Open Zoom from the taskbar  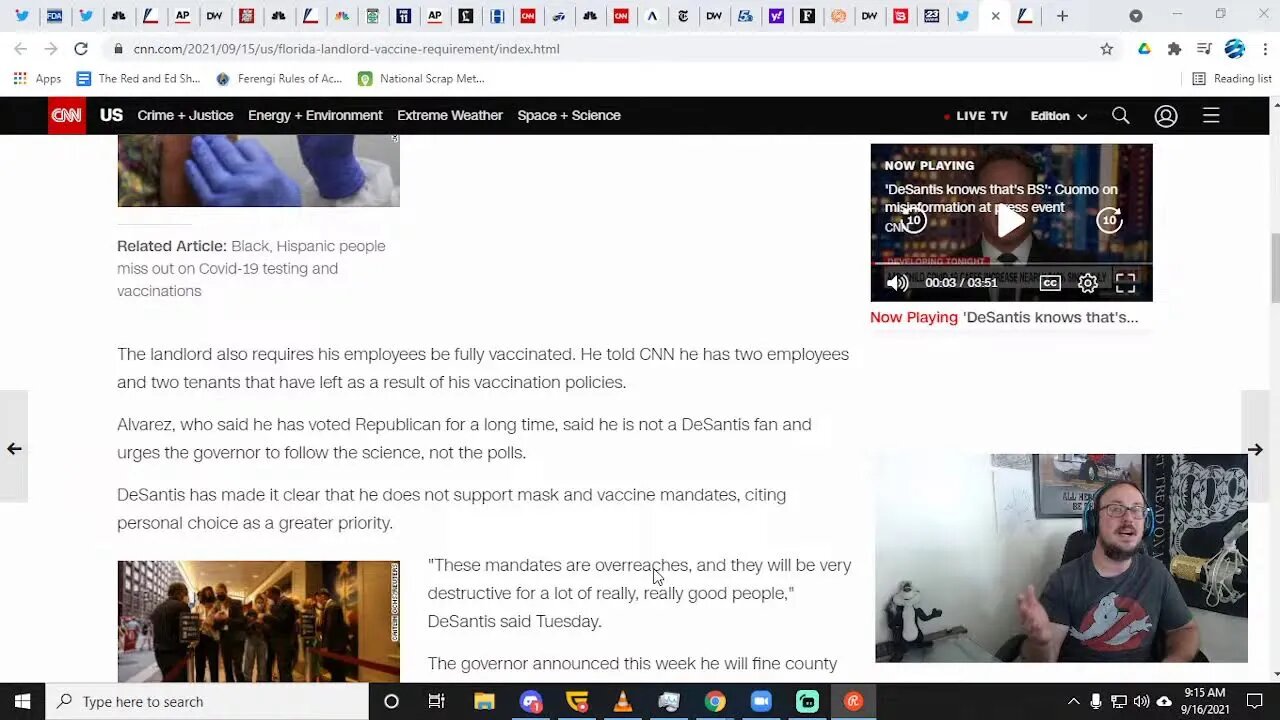[x=760, y=701]
